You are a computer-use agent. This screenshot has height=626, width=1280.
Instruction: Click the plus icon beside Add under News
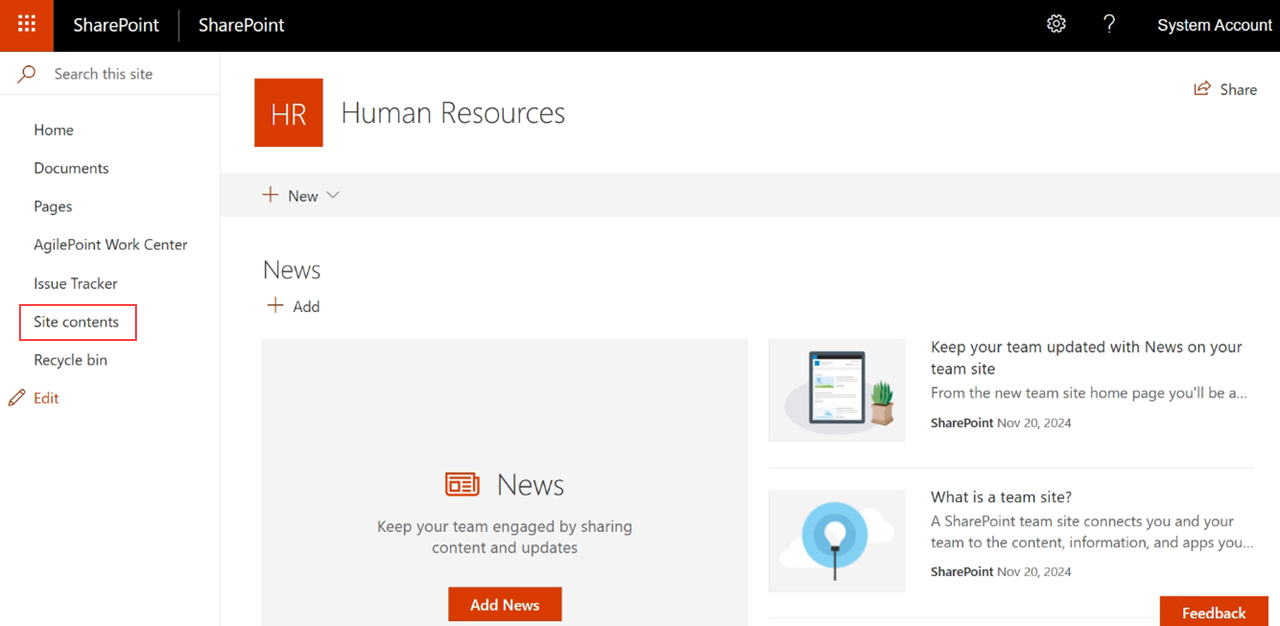[275, 306]
